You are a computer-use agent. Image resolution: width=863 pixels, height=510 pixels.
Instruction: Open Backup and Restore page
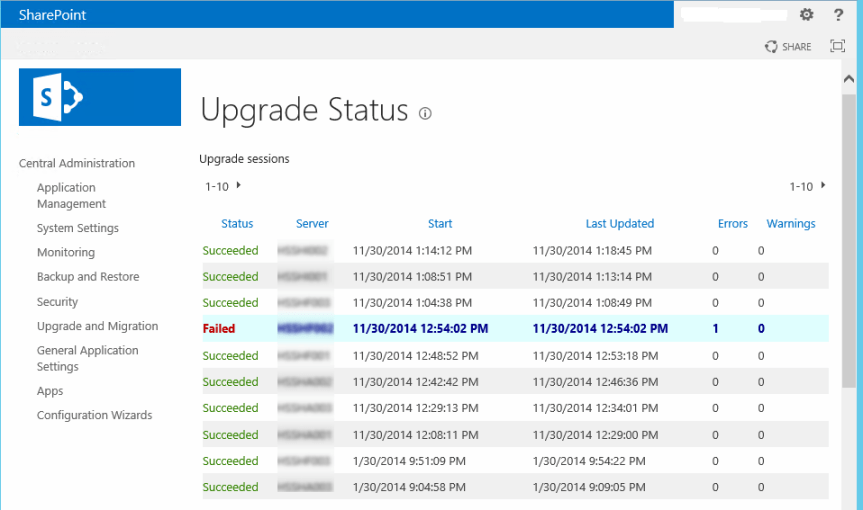(x=88, y=277)
